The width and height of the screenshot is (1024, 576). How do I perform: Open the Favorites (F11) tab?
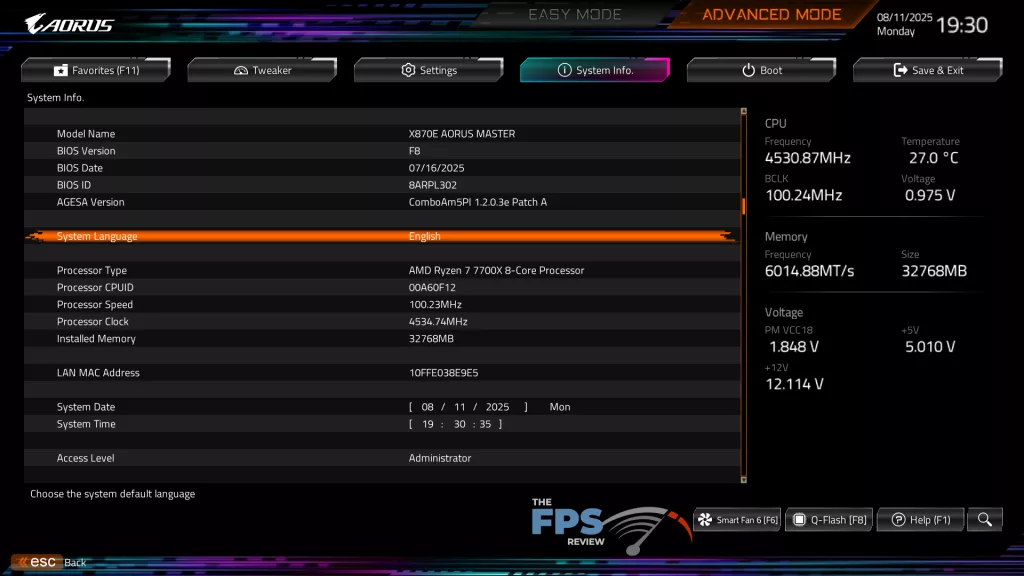click(x=96, y=70)
